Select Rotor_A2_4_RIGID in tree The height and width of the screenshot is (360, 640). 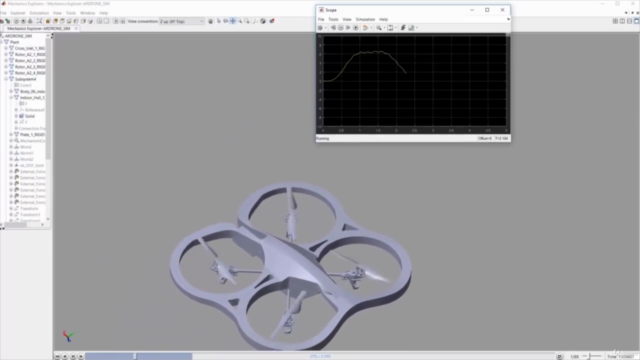[x=30, y=73]
